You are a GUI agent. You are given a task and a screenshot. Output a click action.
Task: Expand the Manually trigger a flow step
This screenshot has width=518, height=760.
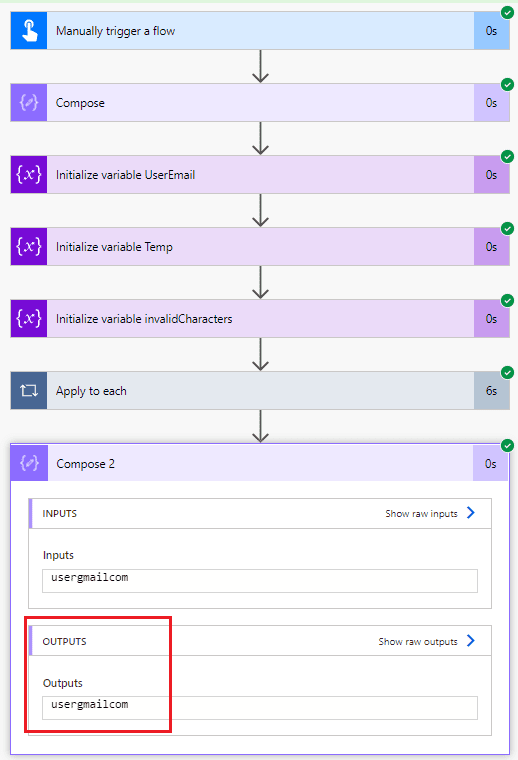[x=260, y=31]
